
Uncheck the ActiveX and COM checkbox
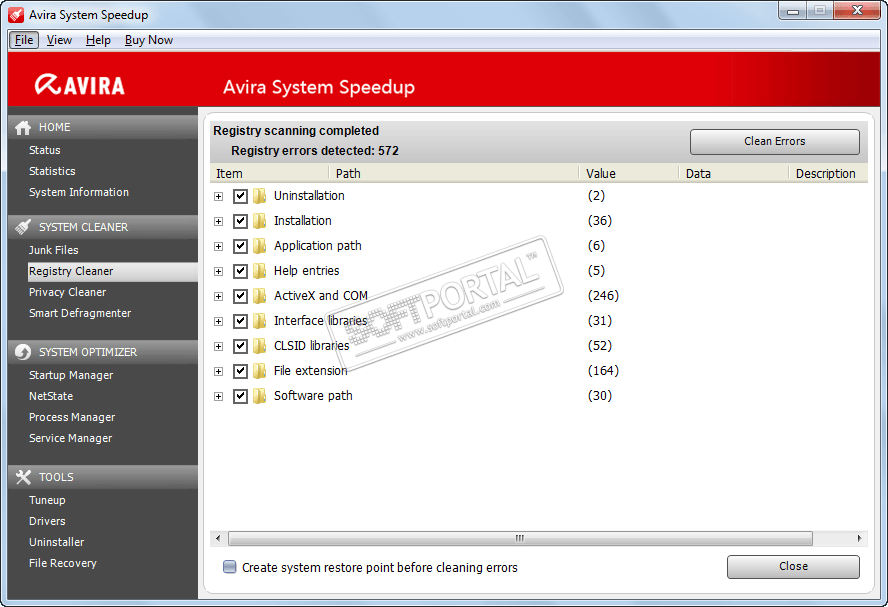pos(240,296)
